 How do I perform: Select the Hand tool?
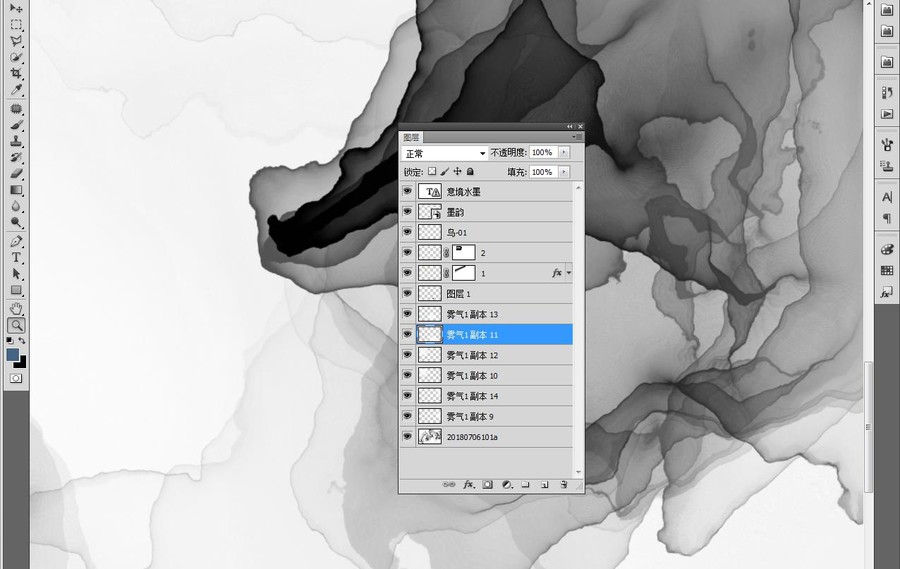coord(16,309)
